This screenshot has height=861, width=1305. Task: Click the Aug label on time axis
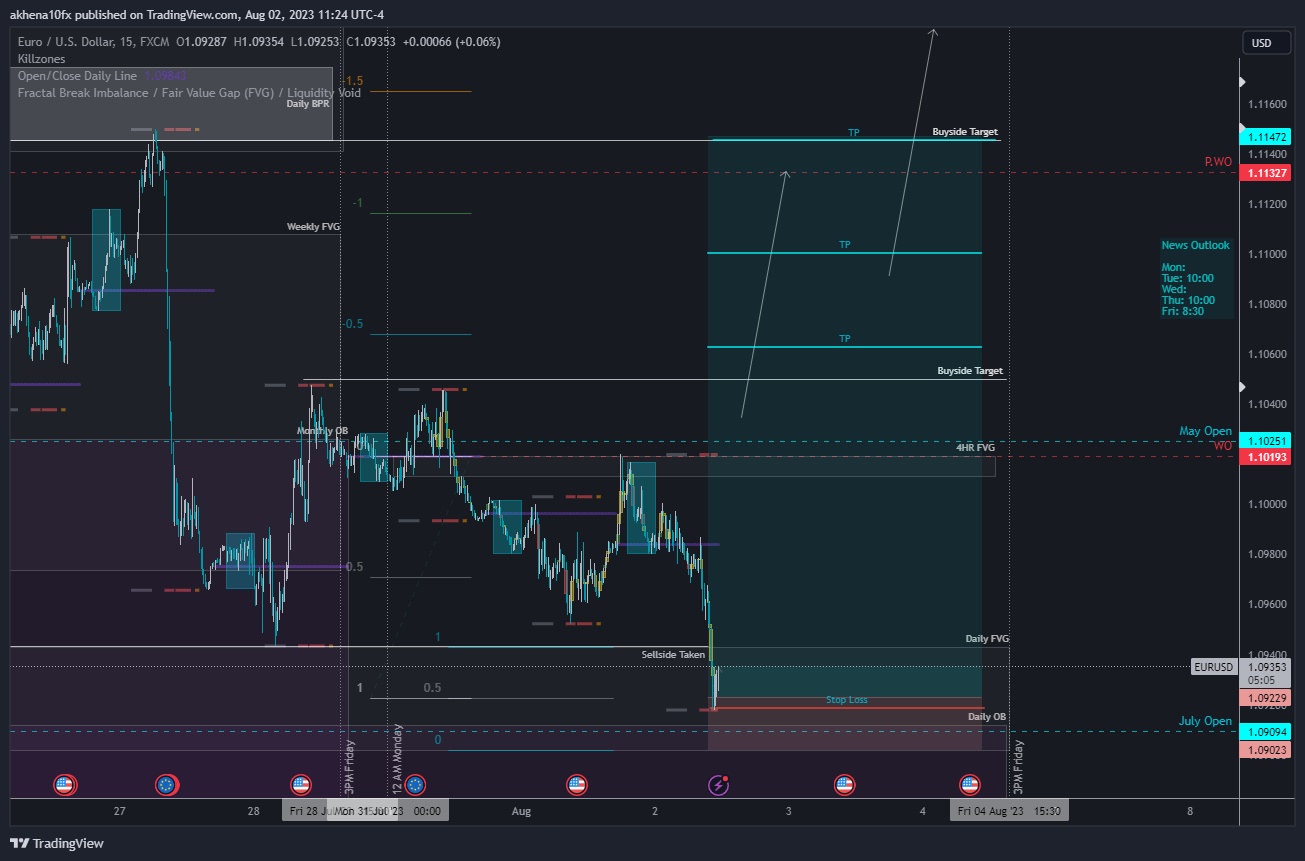pos(521,811)
